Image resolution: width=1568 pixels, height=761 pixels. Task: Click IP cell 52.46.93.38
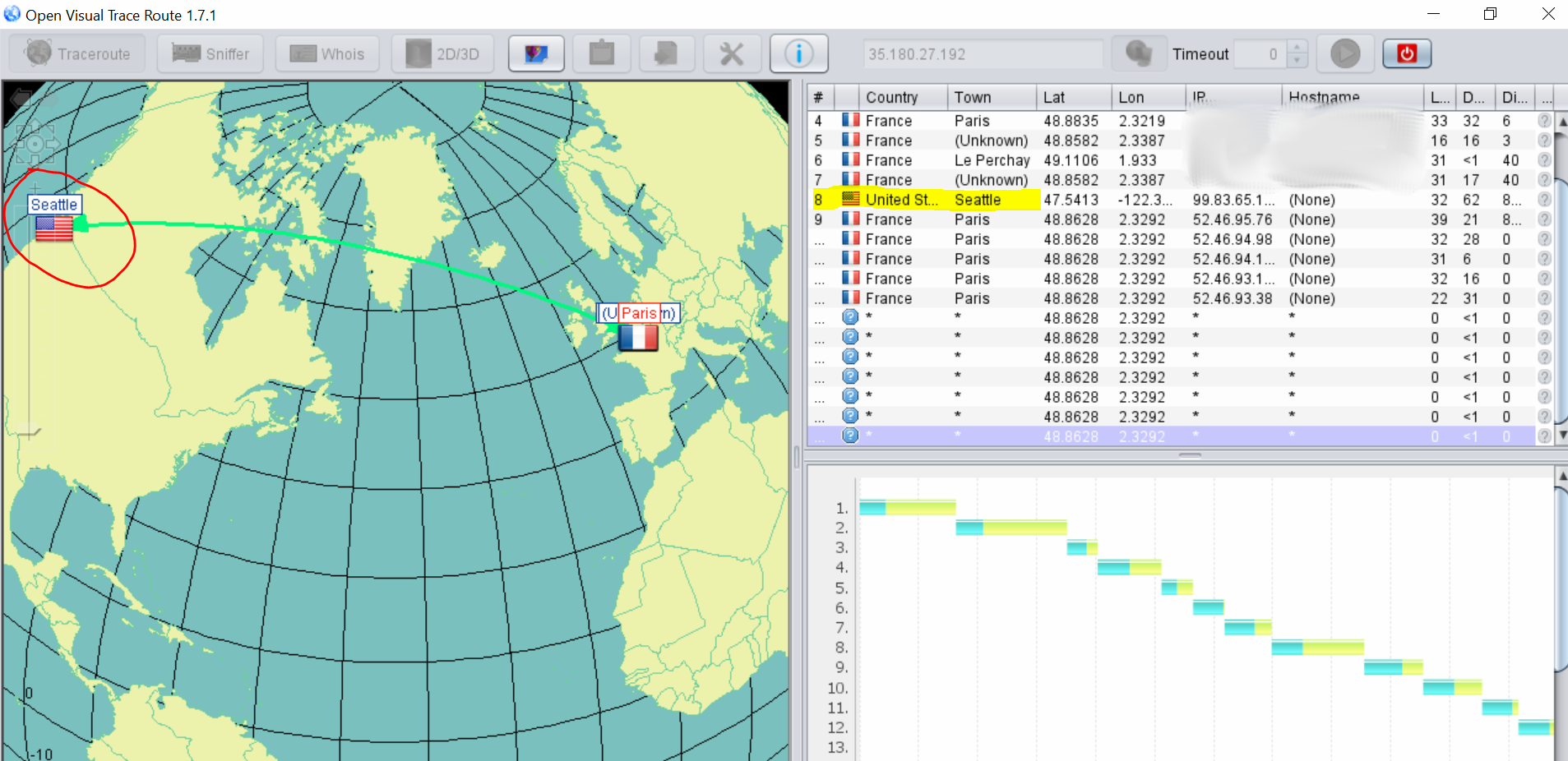click(x=1233, y=298)
